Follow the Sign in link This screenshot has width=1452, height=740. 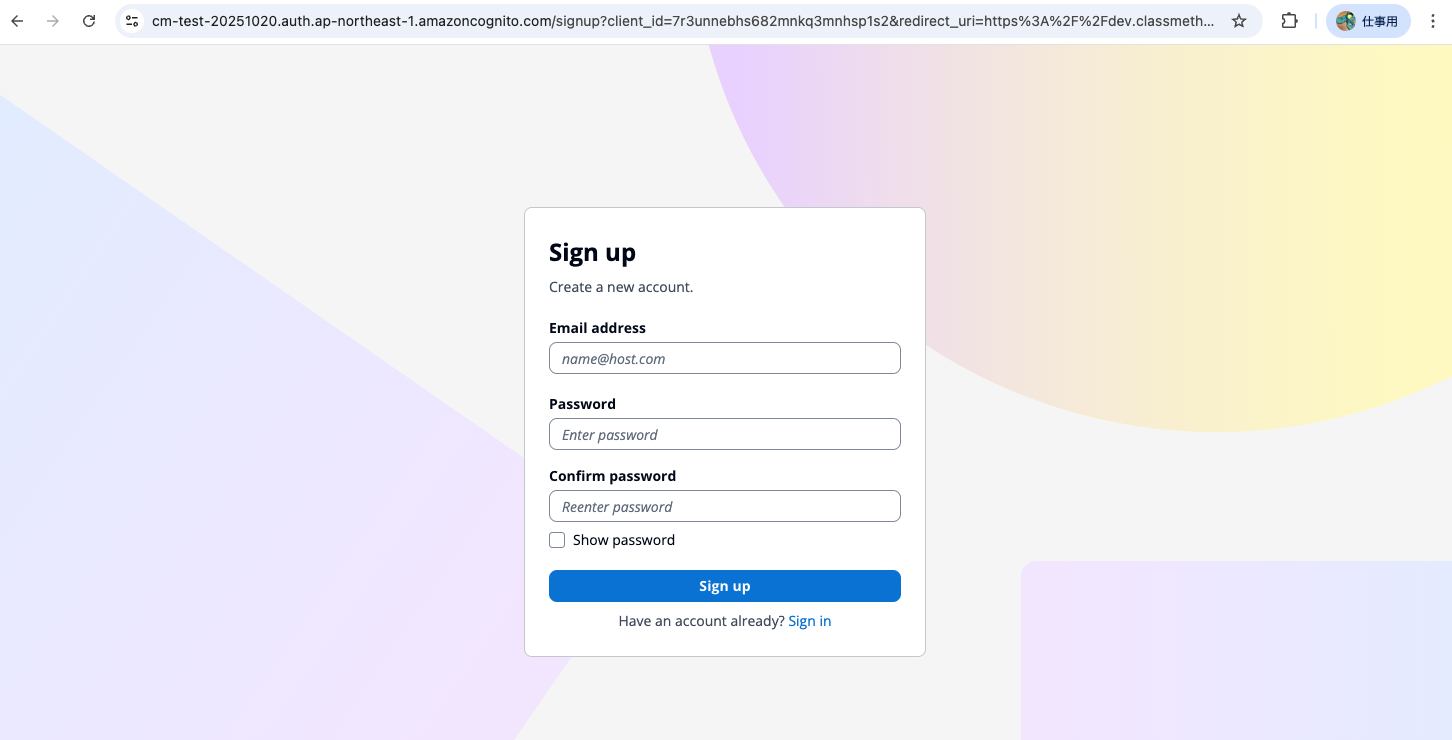[x=809, y=621]
